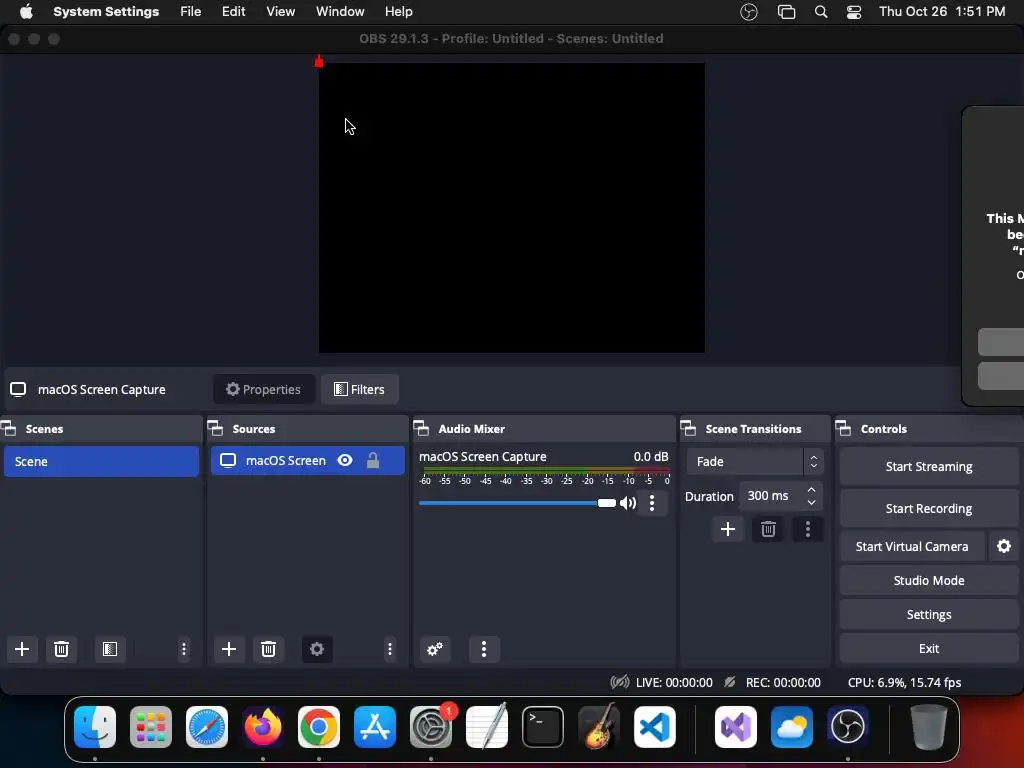1024x768 pixels.
Task: Open GarageBand from the Dock
Action: coord(598,727)
